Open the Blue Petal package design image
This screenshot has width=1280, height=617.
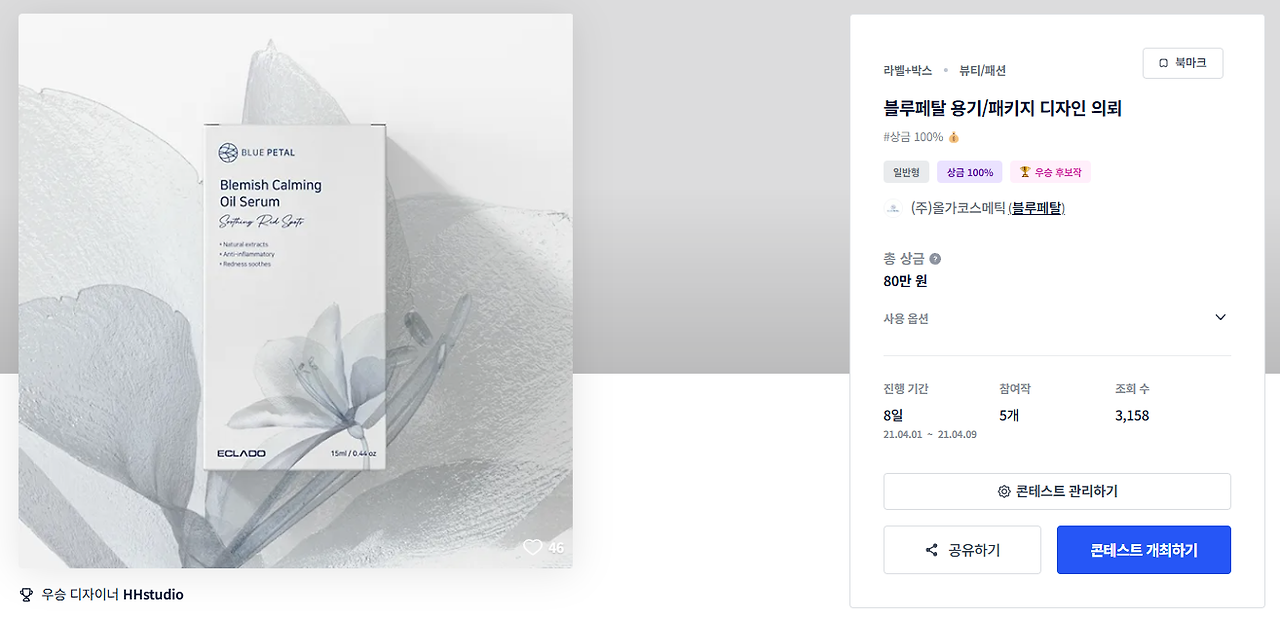tap(295, 291)
